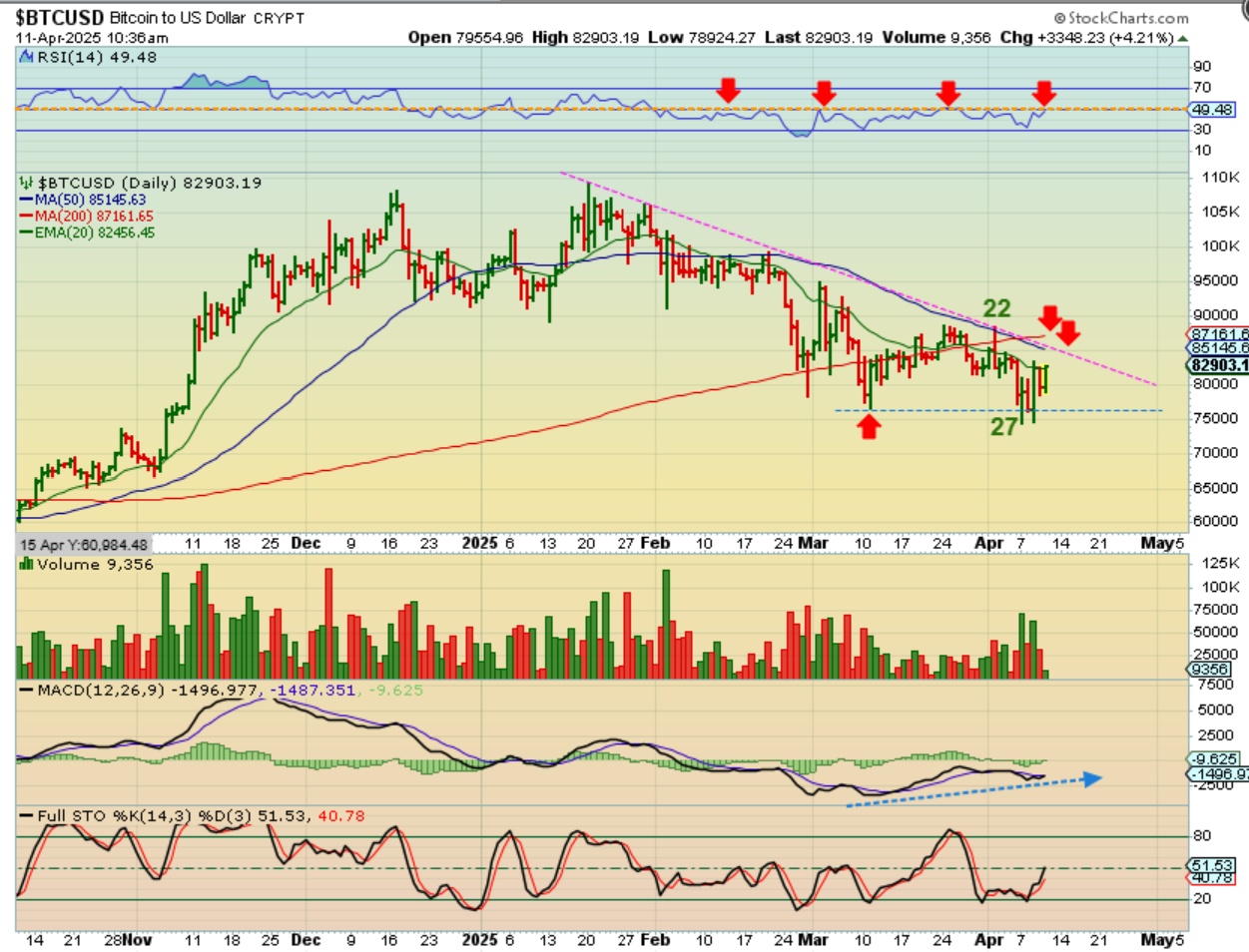Open the StockCharts.com watermark link
The height and width of the screenshot is (952, 1249).
1121,18
